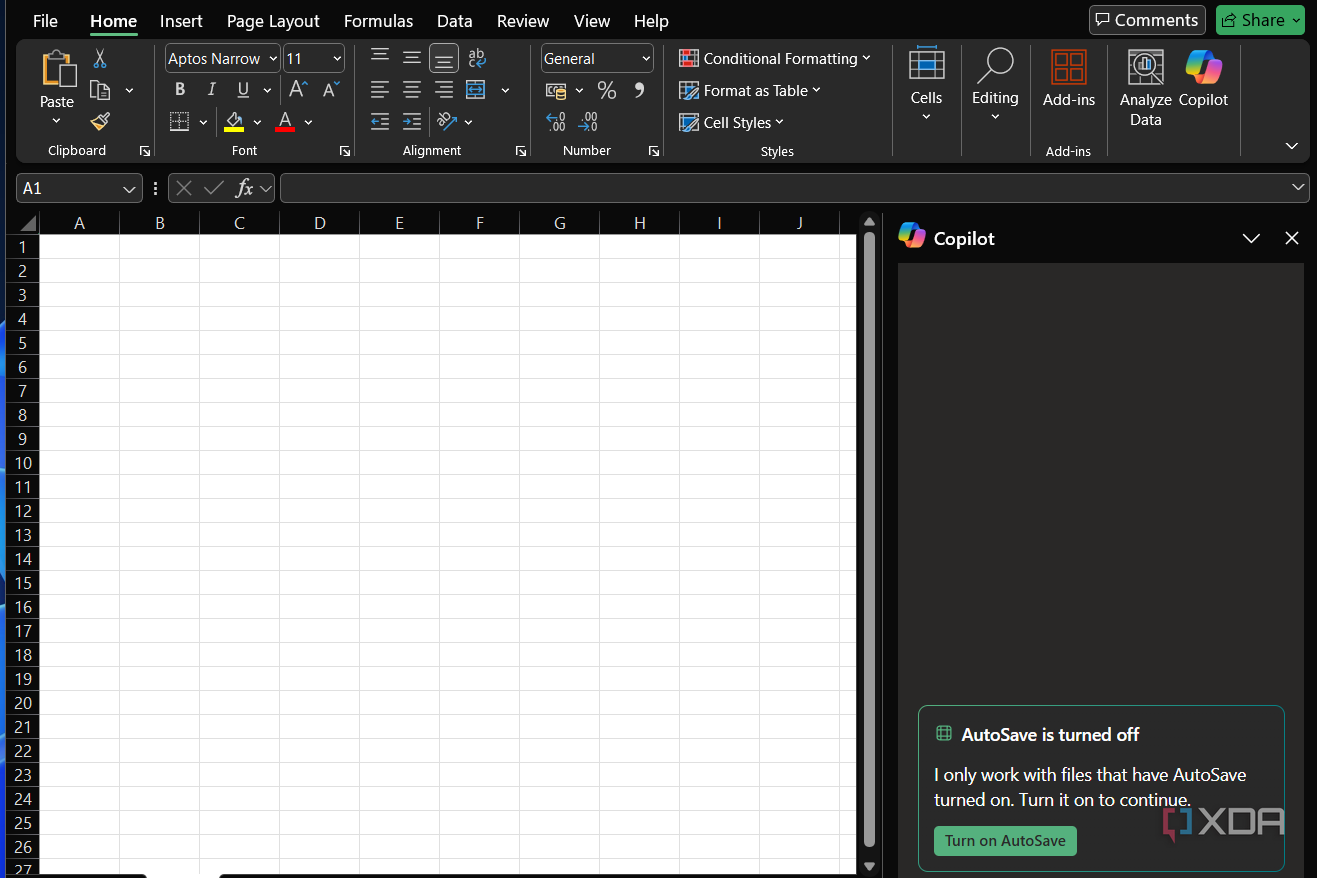Open the font size 11 dropdown

pos(336,59)
